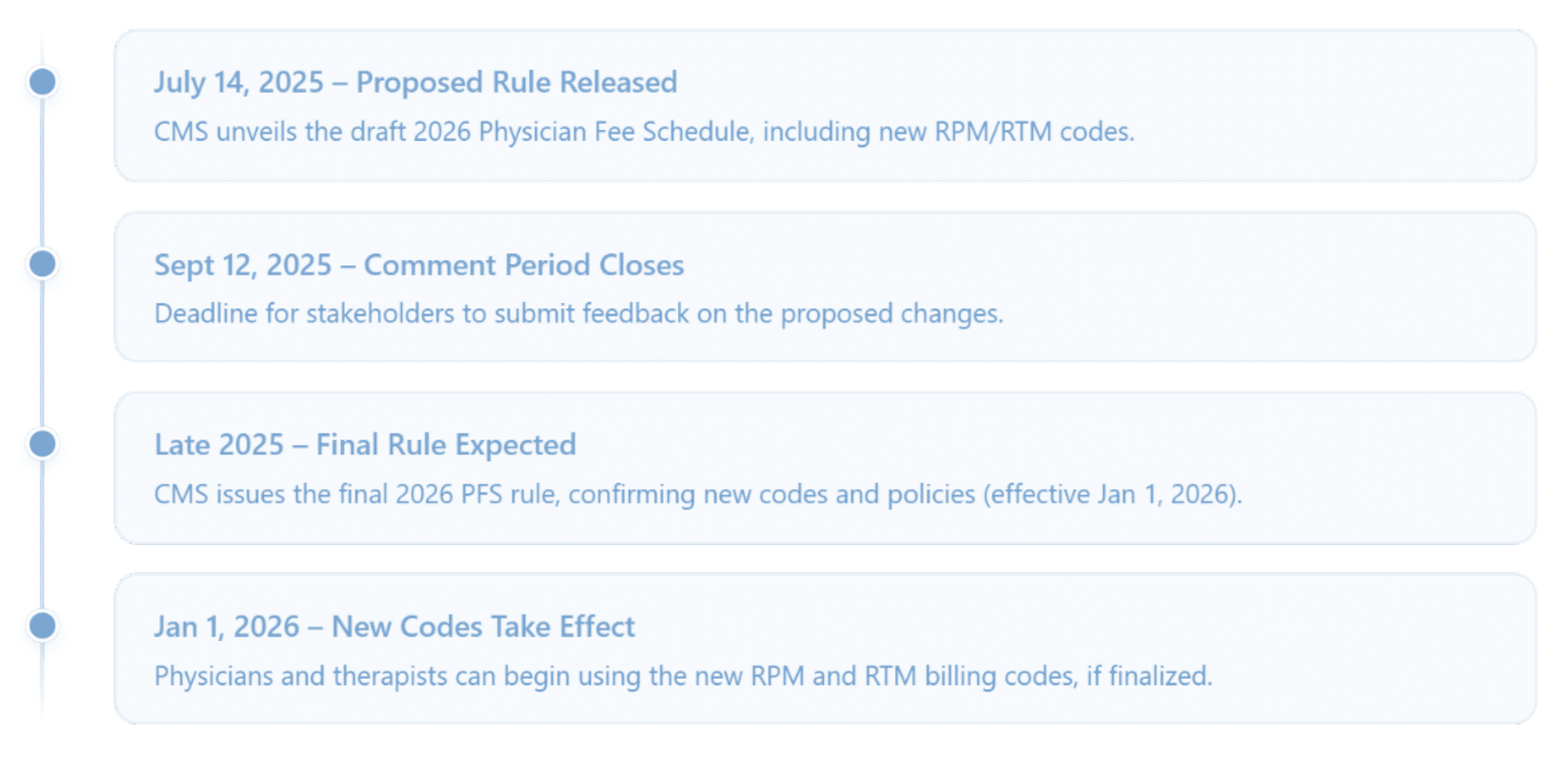
Task: Select the Comment Period Closes heading
Action: pyautogui.click(x=419, y=265)
